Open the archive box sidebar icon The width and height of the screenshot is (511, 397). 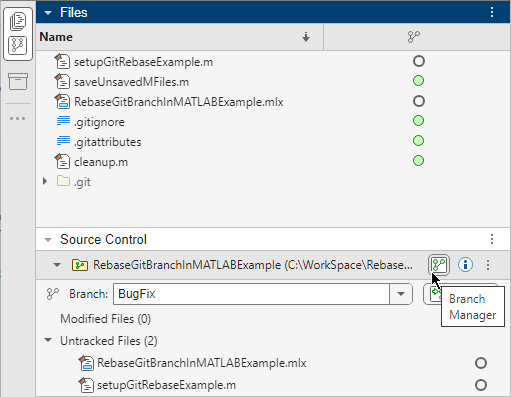tap(18, 81)
